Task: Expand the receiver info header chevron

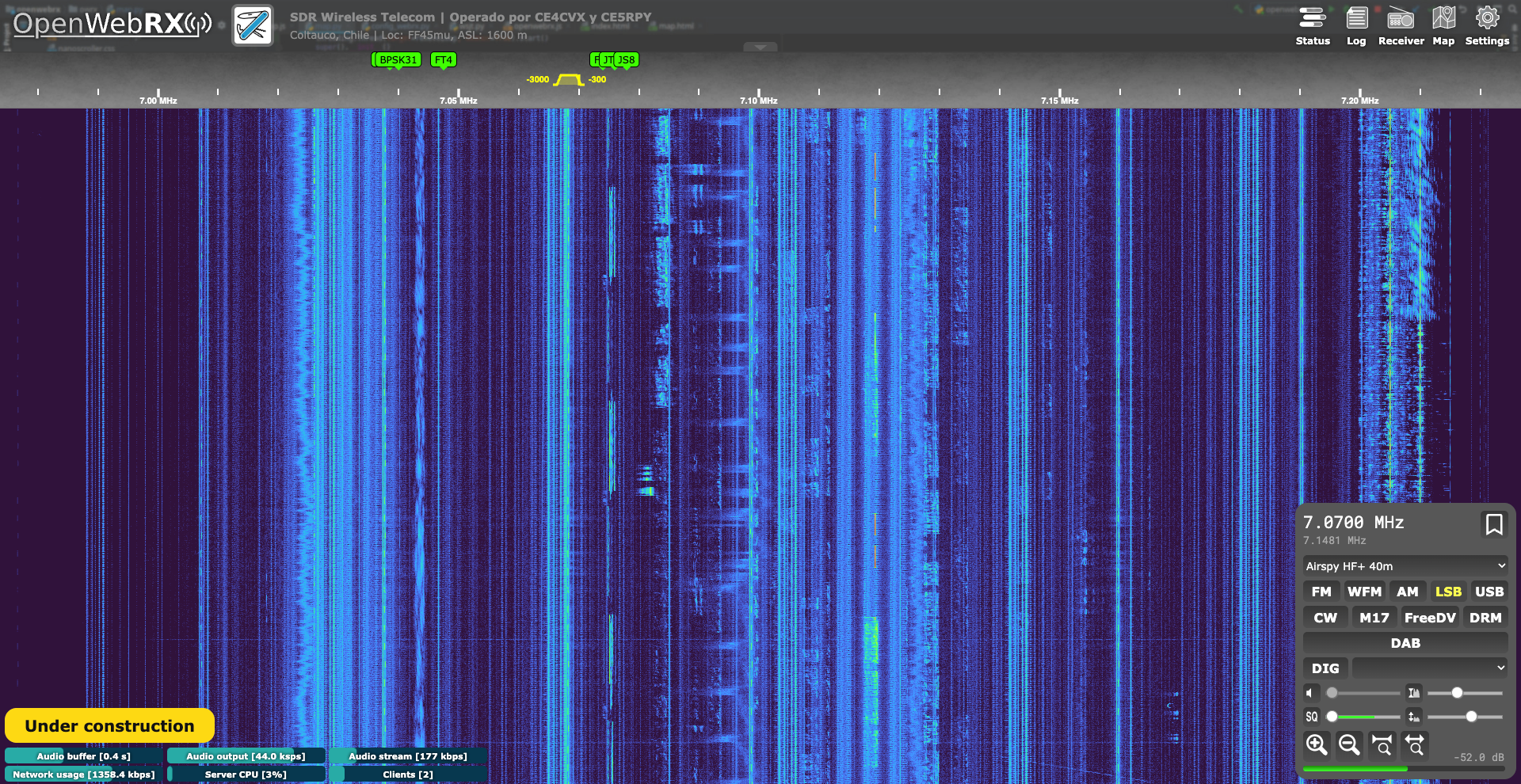Action: coord(760,48)
